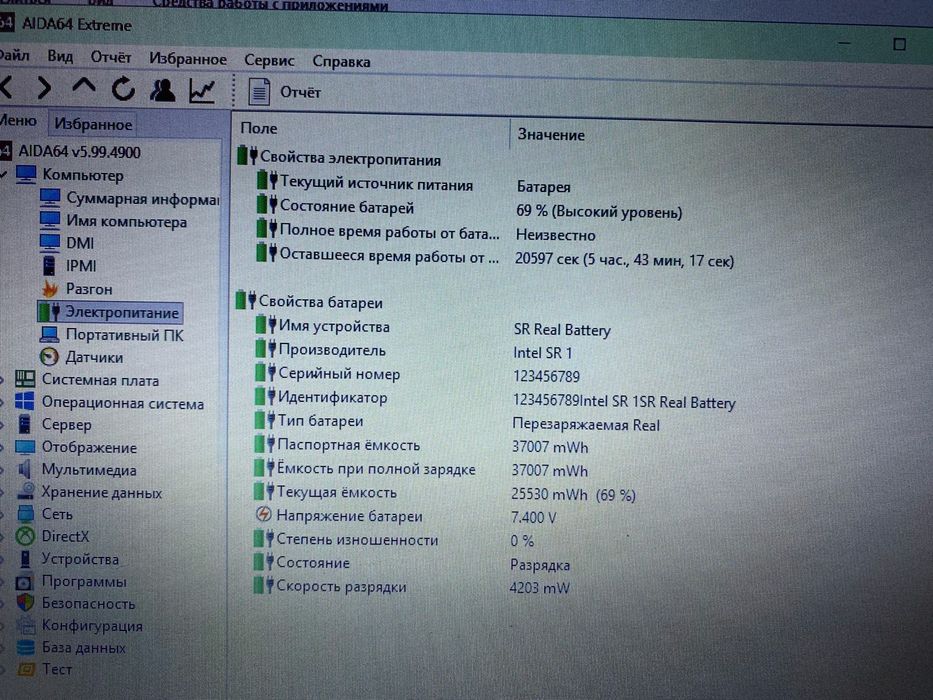Select the Оставшееся время работы row

(x=495, y=257)
